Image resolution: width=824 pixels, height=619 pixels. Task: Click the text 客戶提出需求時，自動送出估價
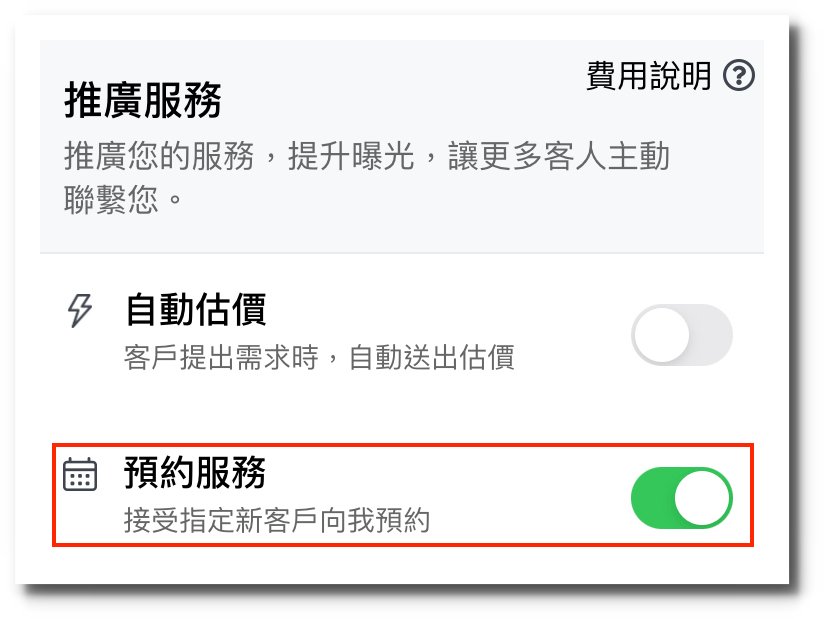pos(319,357)
